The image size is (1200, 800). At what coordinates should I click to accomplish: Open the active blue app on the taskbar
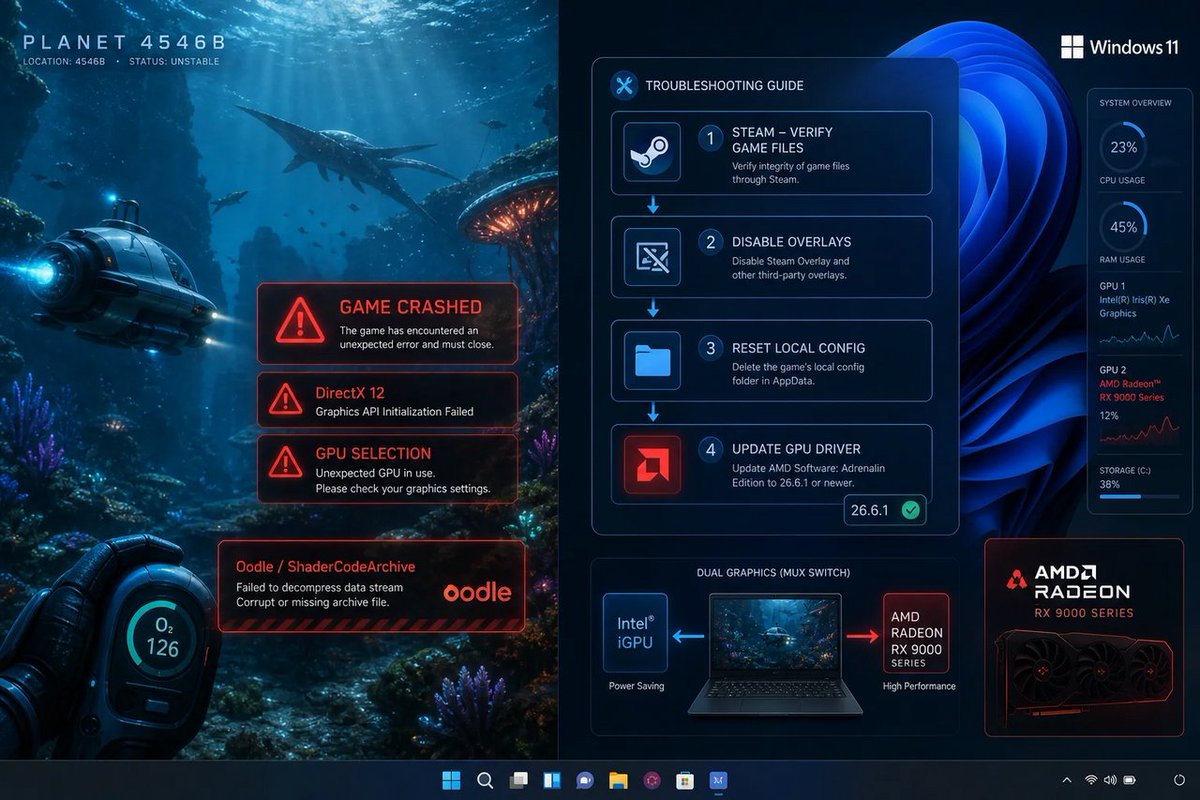(718, 780)
